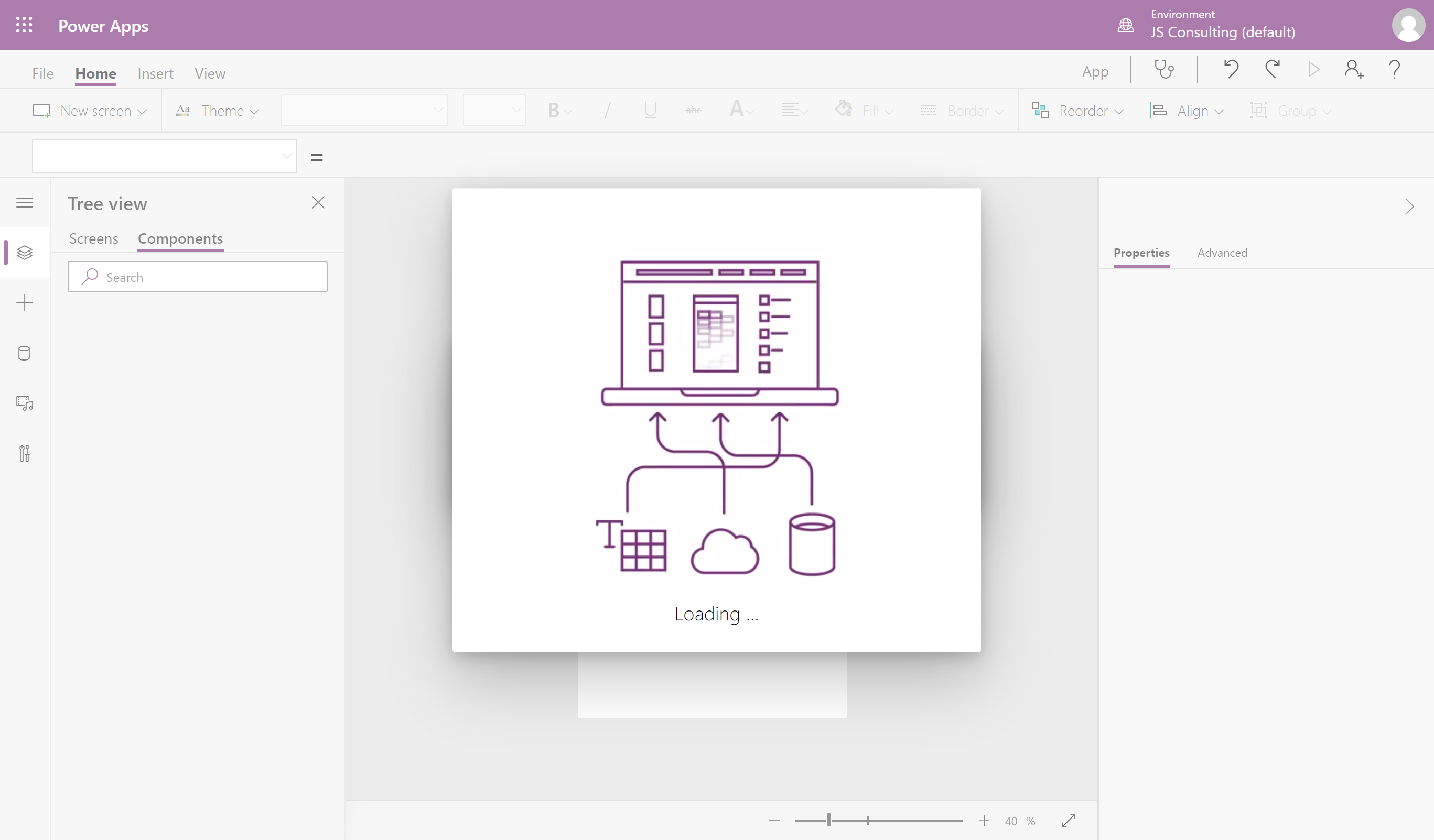
Task: Open the Media pane icon
Action: point(25,403)
